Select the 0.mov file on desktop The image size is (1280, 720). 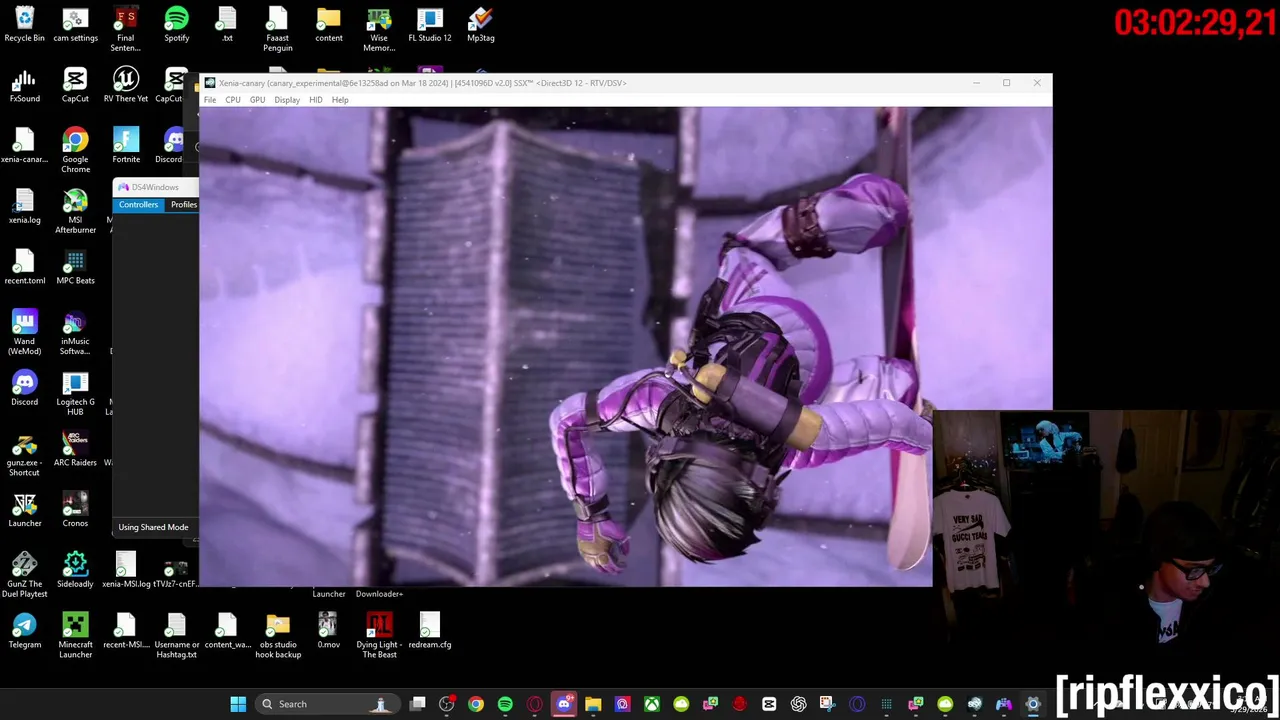(x=328, y=631)
